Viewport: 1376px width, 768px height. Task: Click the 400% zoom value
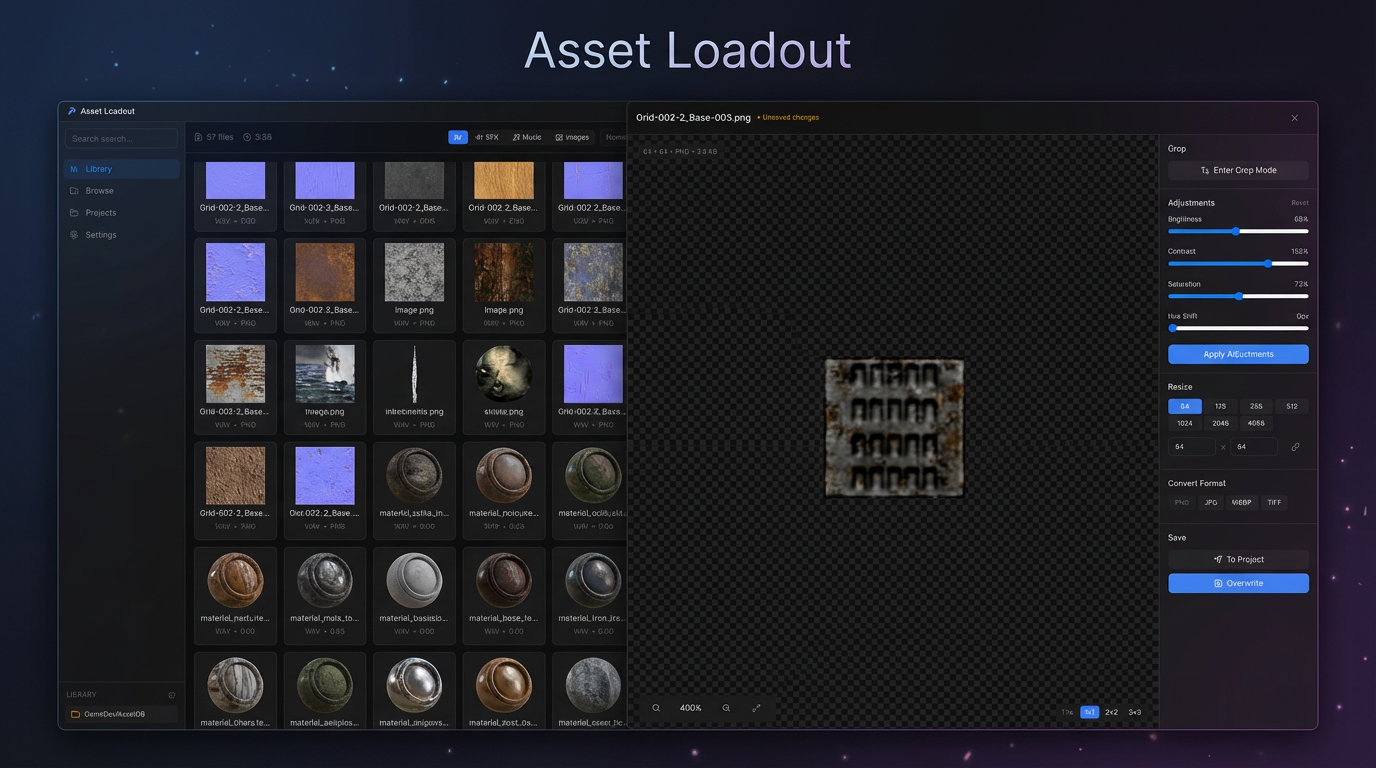(691, 708)
